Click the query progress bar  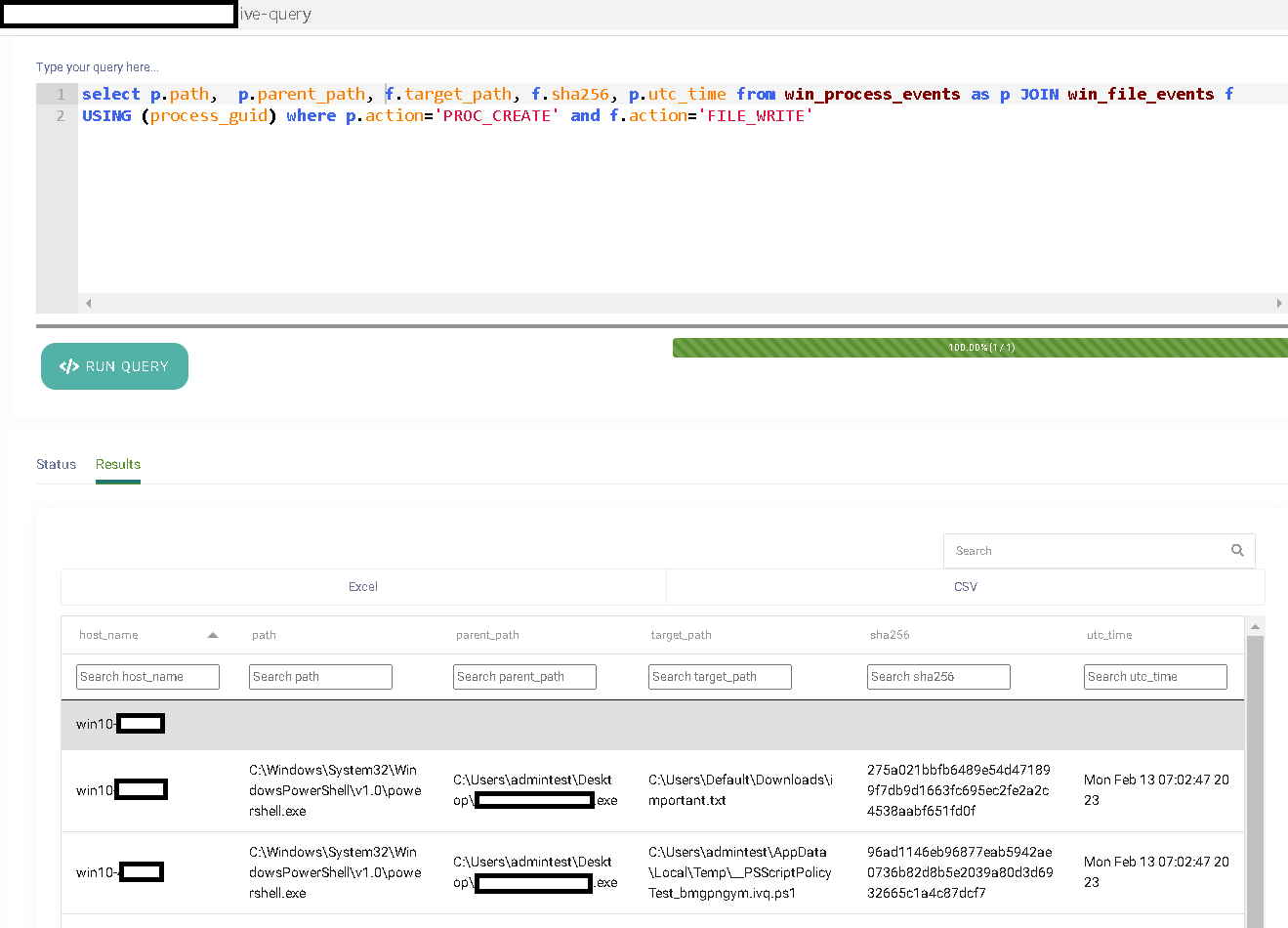[979, 348]
